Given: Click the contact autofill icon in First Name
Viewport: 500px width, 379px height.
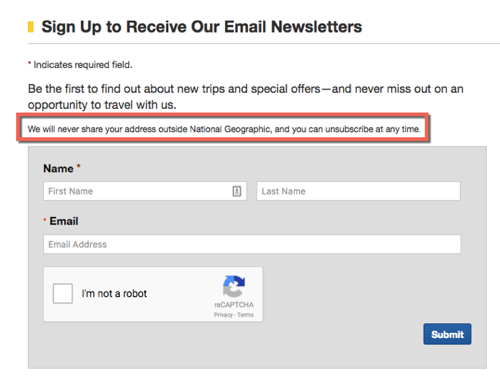Looking at the screenshot, I should (x=237, y=191).
